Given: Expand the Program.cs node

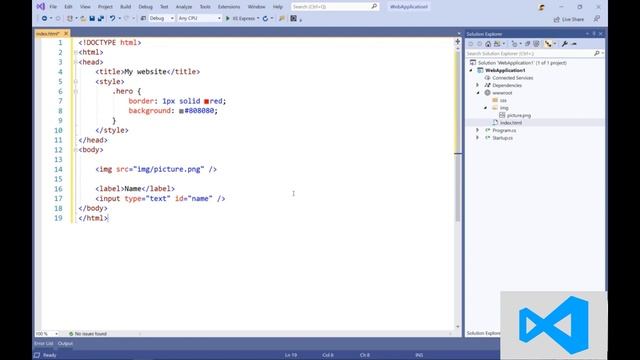Looking at the screenshot, I should pyautogui.click(x=478, y=130).
